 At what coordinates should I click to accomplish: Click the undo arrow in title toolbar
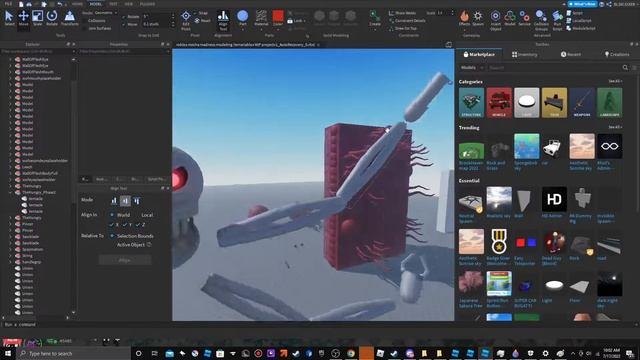[x=60, y=4]
